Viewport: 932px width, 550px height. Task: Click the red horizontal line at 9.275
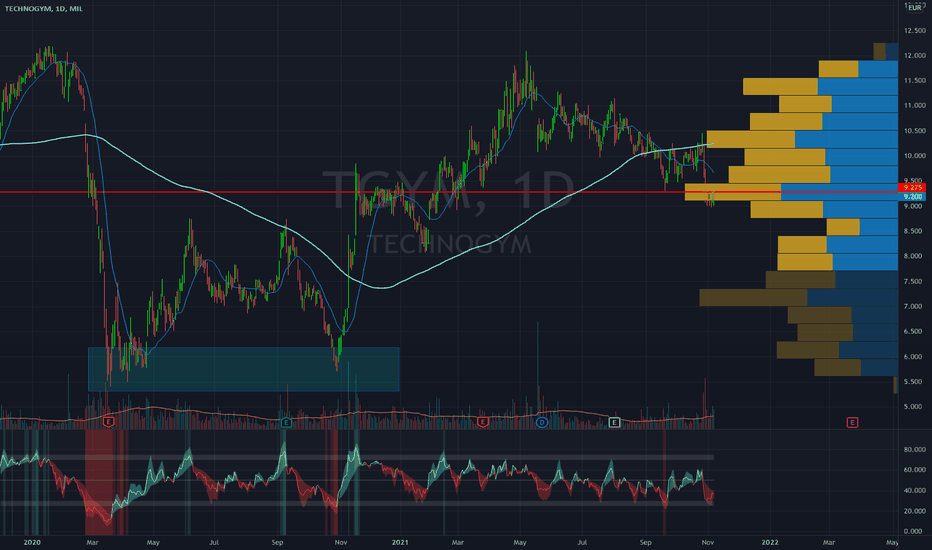pos(449,192)
